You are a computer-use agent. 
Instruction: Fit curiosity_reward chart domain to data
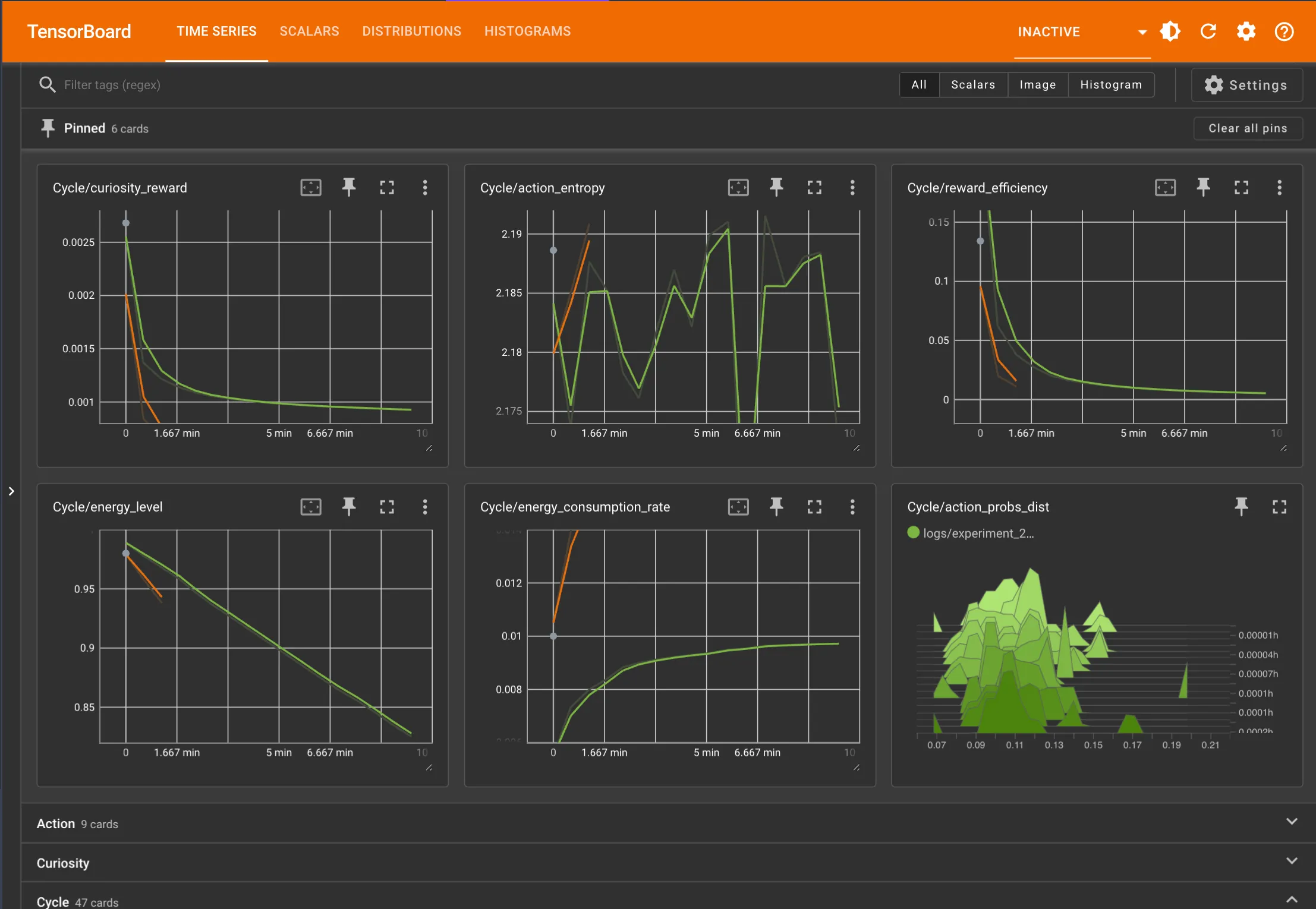click(310, 188)
